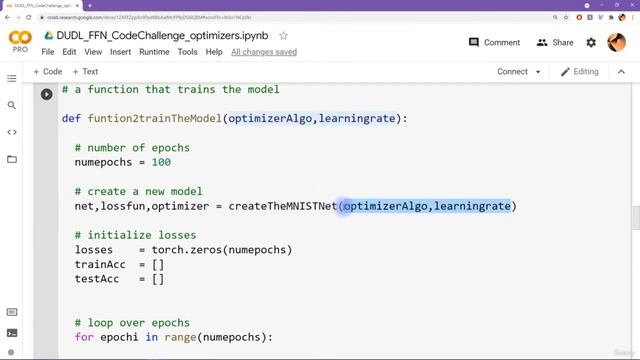Screen dimensions: 640x360
Task: Click the value '100' after numepochs
Action: click(161, 162)
